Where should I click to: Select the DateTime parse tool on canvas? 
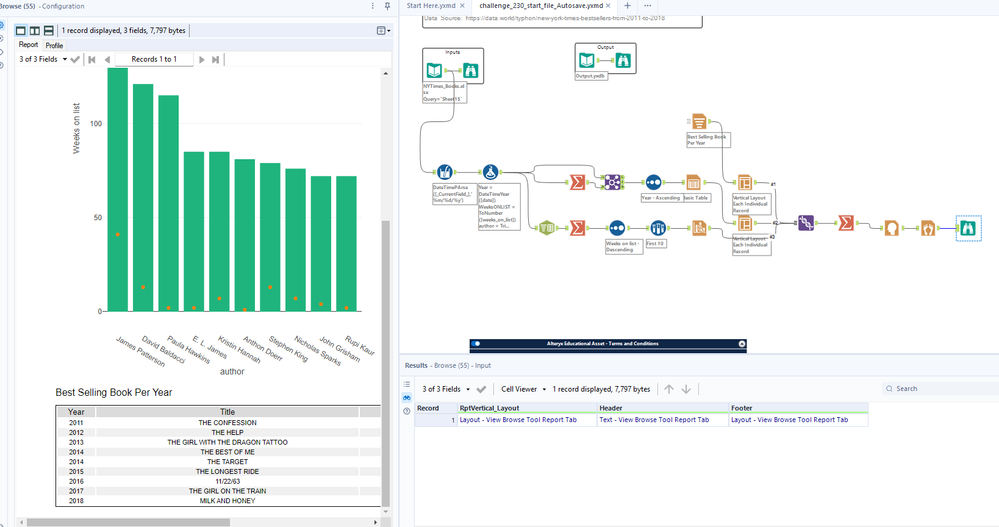(x=445, y=172)
